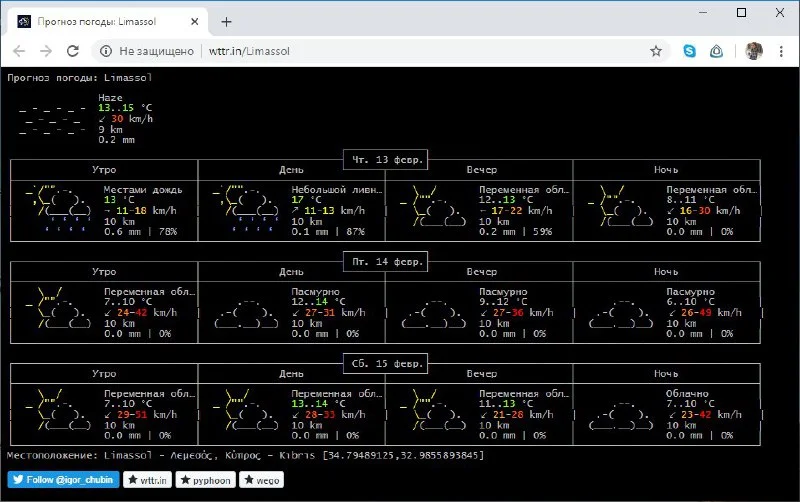
Task: View site info for 'Не защищено'
Action: (x=147, y=51)
